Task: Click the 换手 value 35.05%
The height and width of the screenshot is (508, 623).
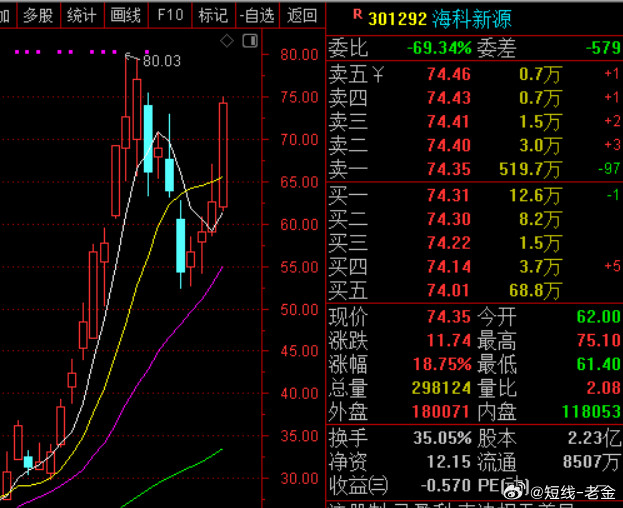Action: 442,438
